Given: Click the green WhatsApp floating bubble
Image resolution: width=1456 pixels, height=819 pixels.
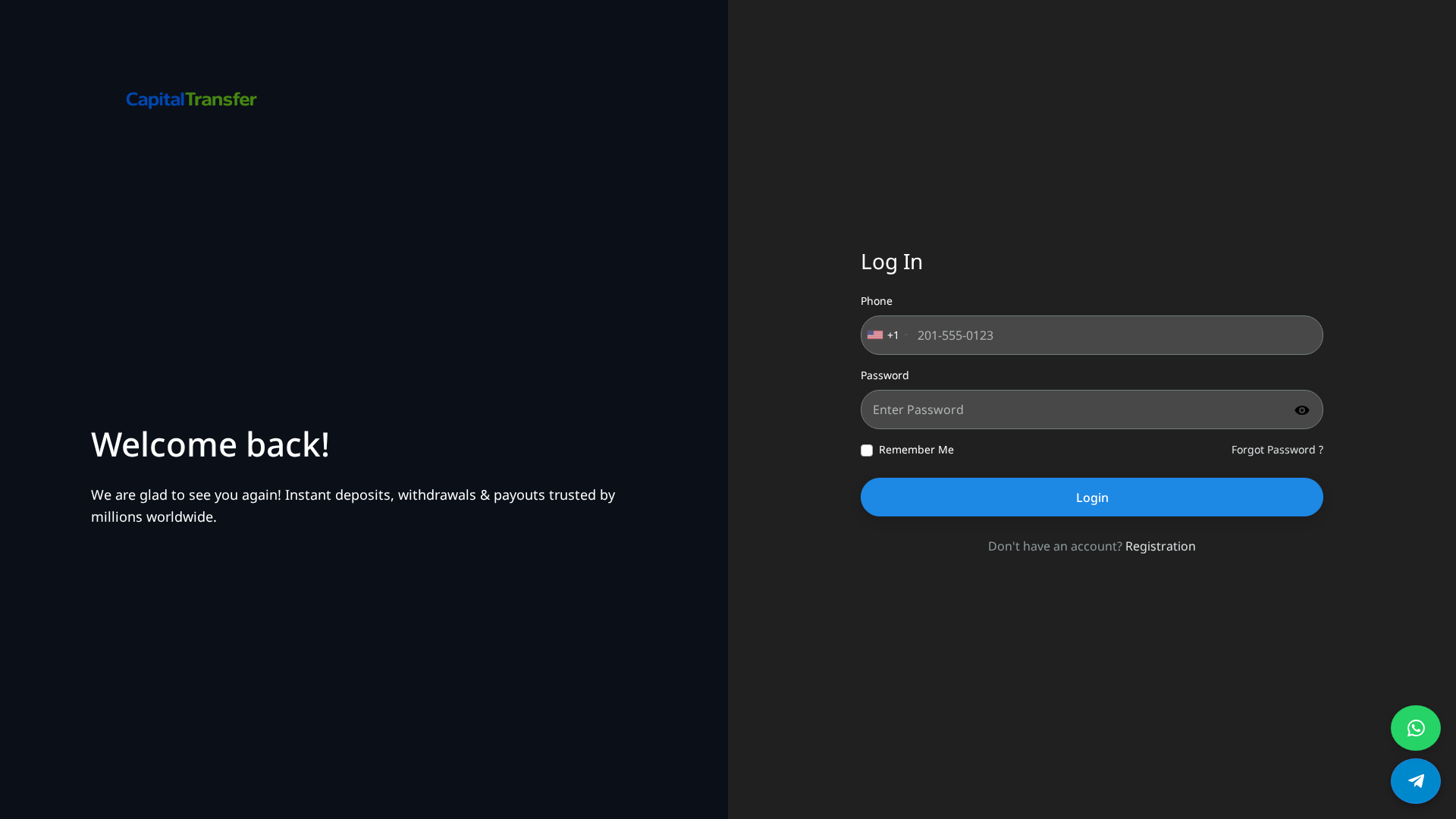Looking at the screenshot, I should pos(1415,727).
